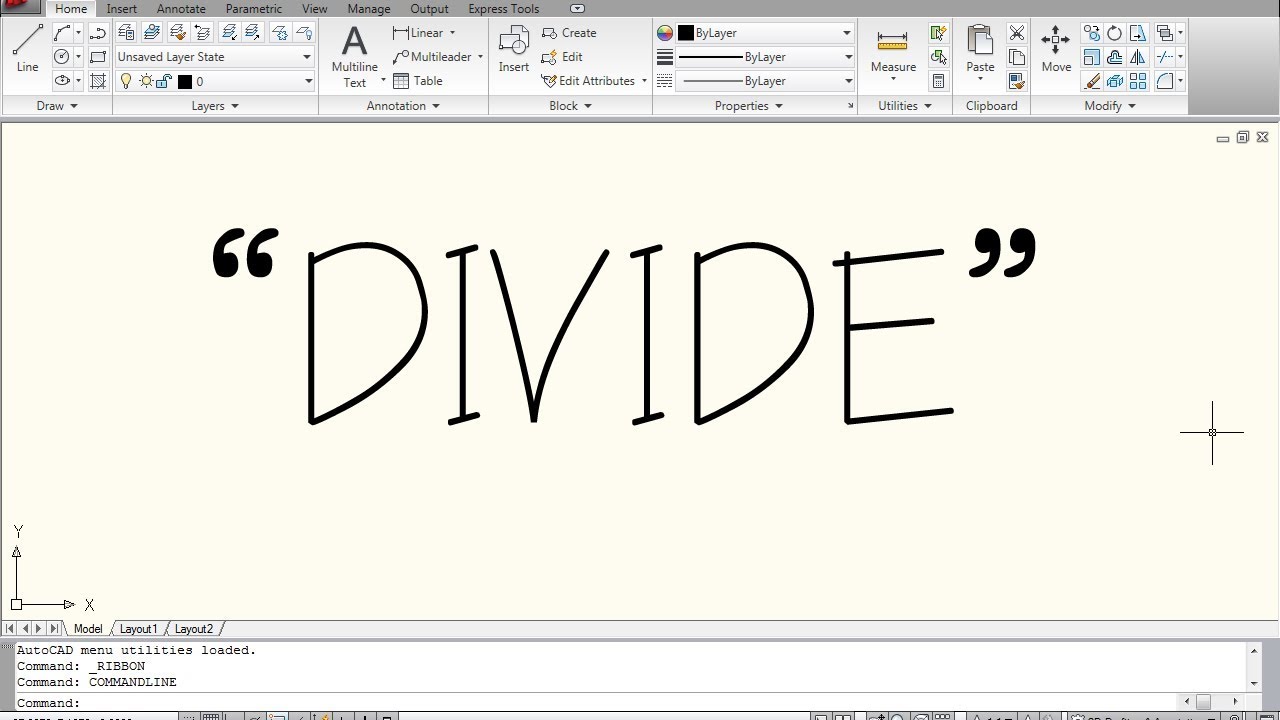Open the Manage ribbon tab
The width and height of the screenshot is (1280, 720).
pos(369,9)
